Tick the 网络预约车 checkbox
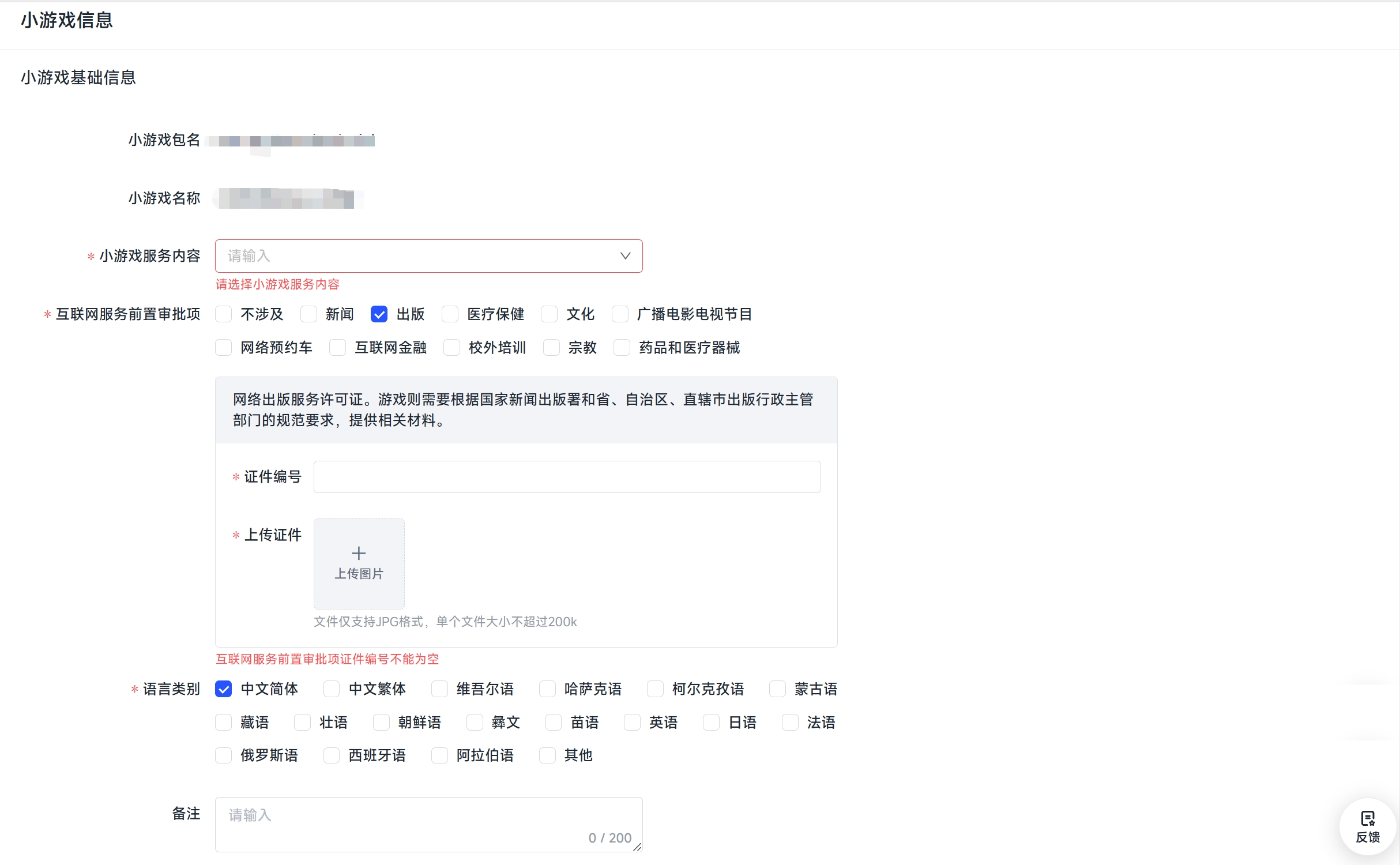1400x865 pixels. click(x=224, y=348)
